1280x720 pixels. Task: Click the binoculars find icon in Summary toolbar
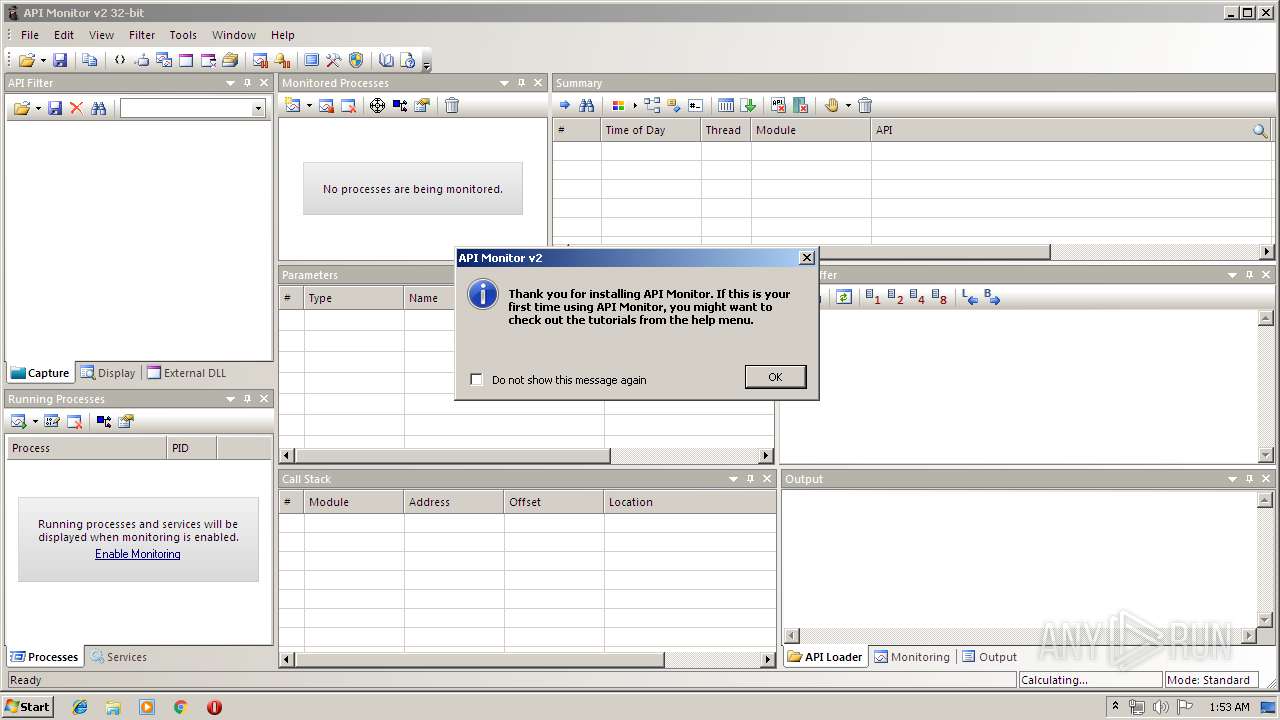[x=587, y=105]
